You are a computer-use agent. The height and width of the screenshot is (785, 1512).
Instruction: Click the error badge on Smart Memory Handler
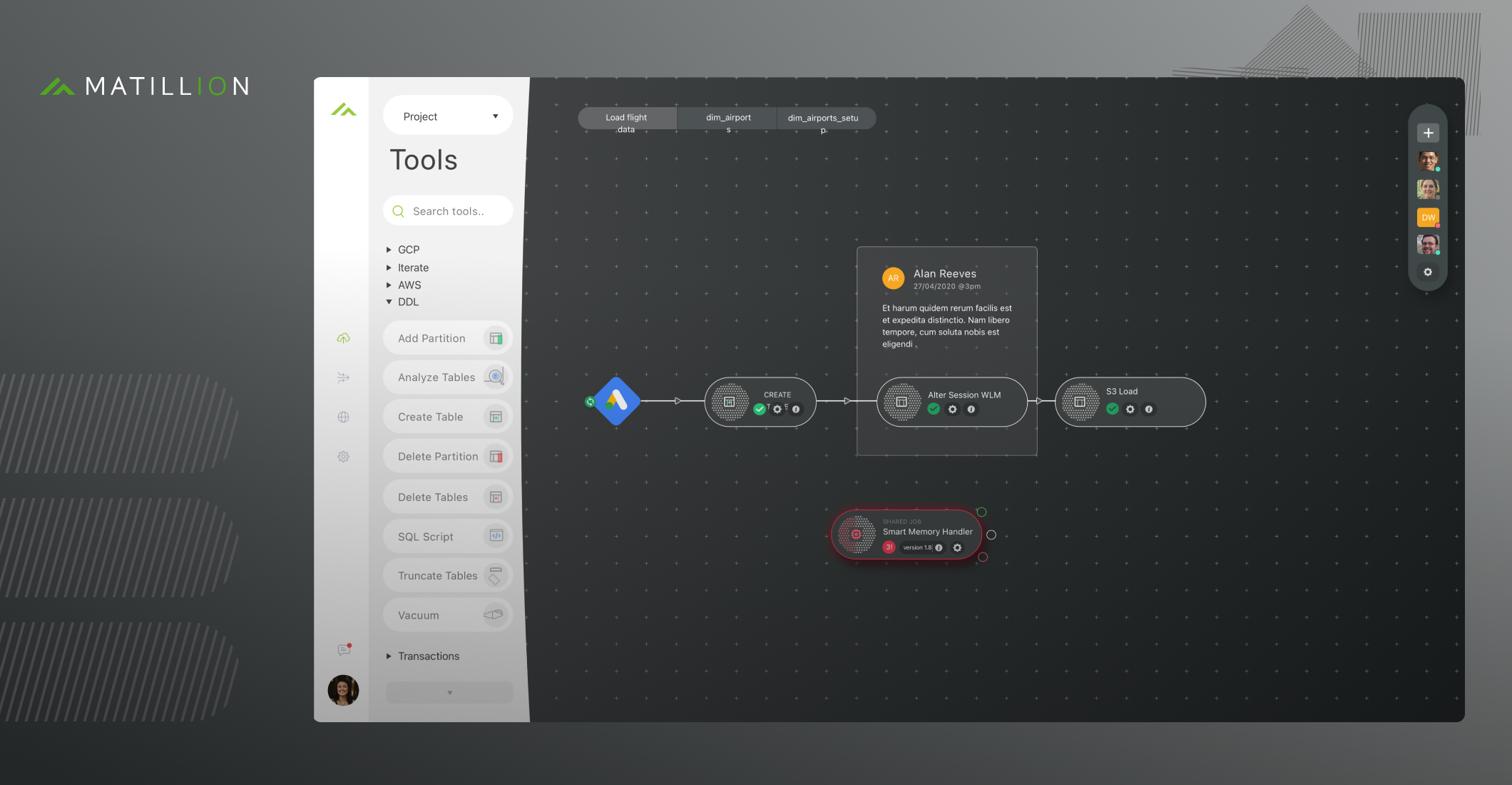(x=889, y=547)
